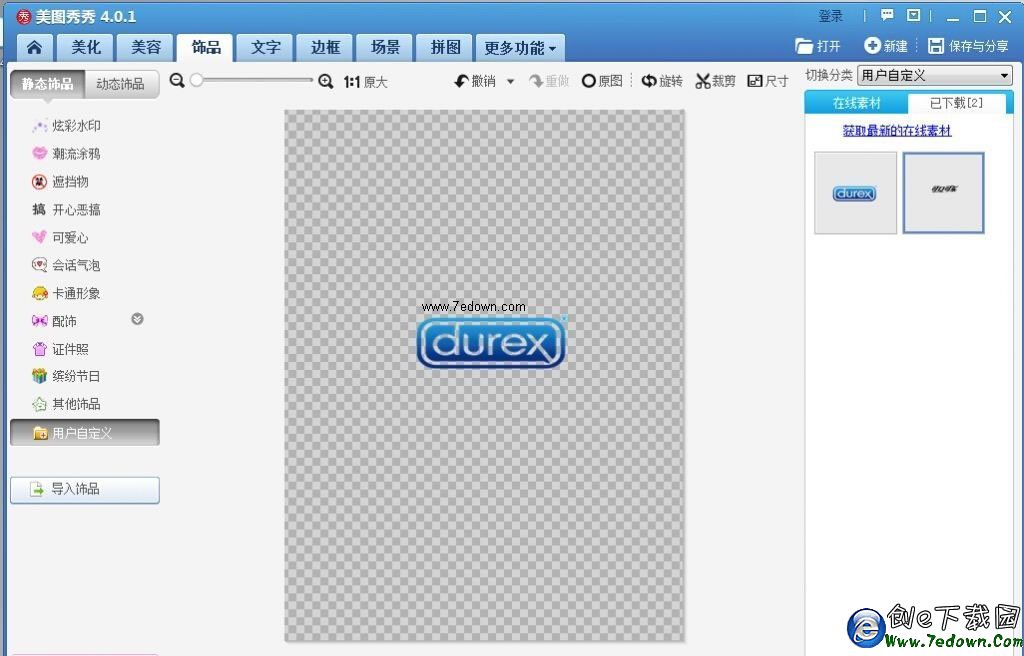Select 炫彩水印 category
The width and height of the screenshot is (1024, 656).
67,125
